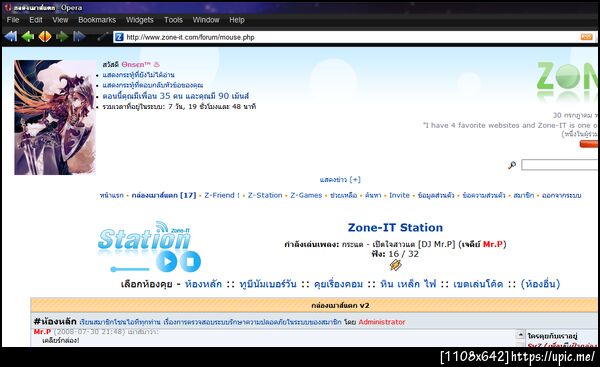Open the Edit menu
The width and height of the screenshot is (600, 367).
point(36,20)
